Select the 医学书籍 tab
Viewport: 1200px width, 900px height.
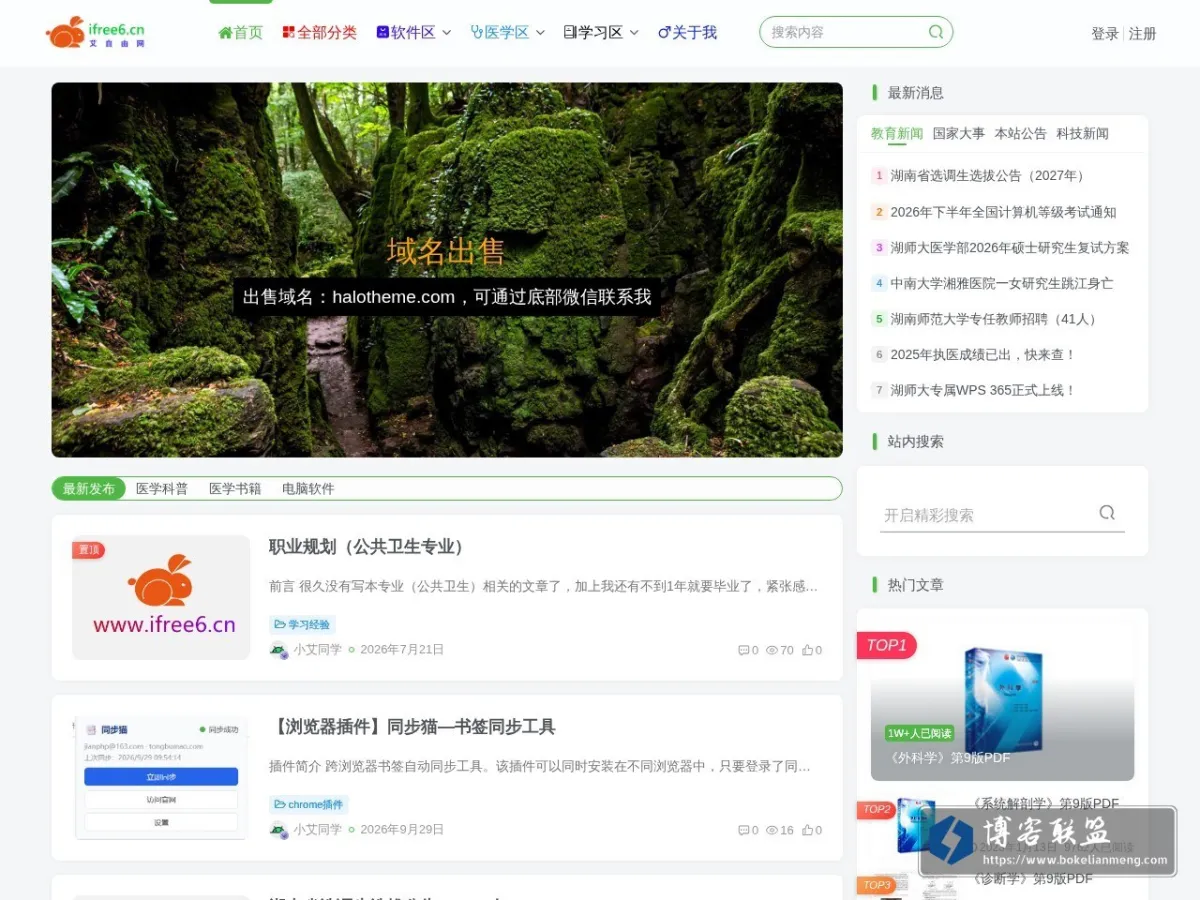pyautogui.click(x=235, y=489)
